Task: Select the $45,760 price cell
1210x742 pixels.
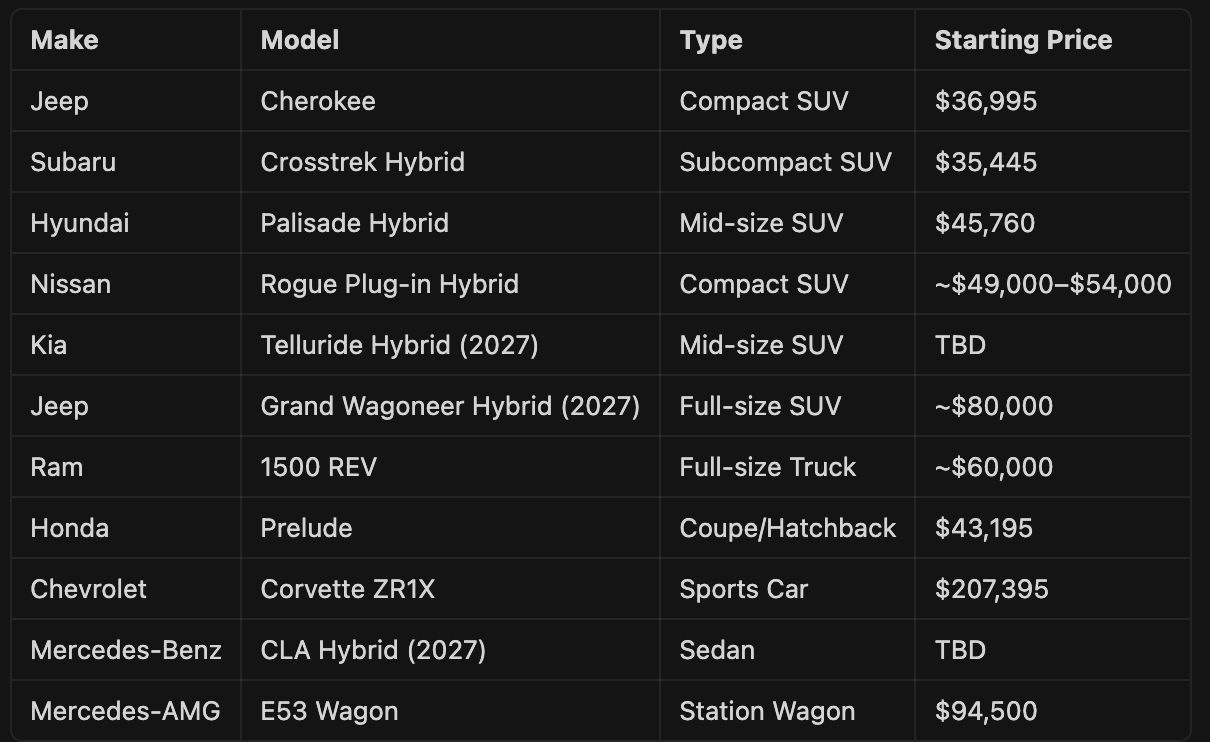Action: tap(985, 223)
